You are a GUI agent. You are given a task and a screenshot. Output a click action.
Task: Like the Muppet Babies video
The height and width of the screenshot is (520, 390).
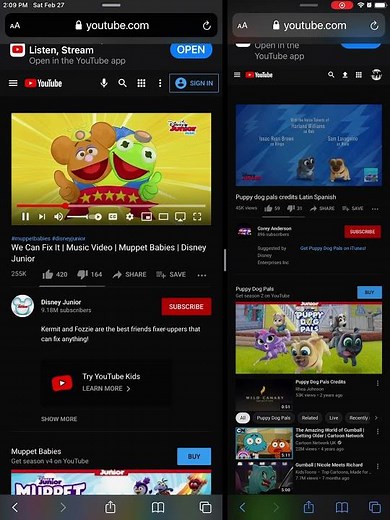[x=54, y=274]
